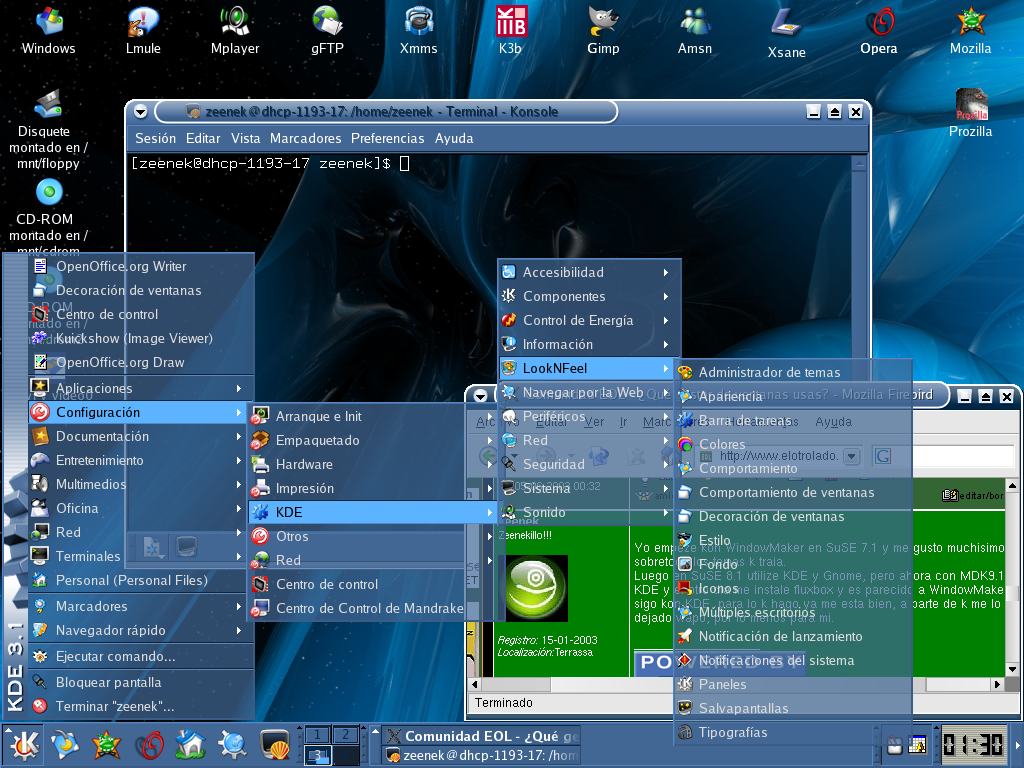Open the Preferencias menu in Konsole
The image size is (1024, 768).
pos(387,138)
